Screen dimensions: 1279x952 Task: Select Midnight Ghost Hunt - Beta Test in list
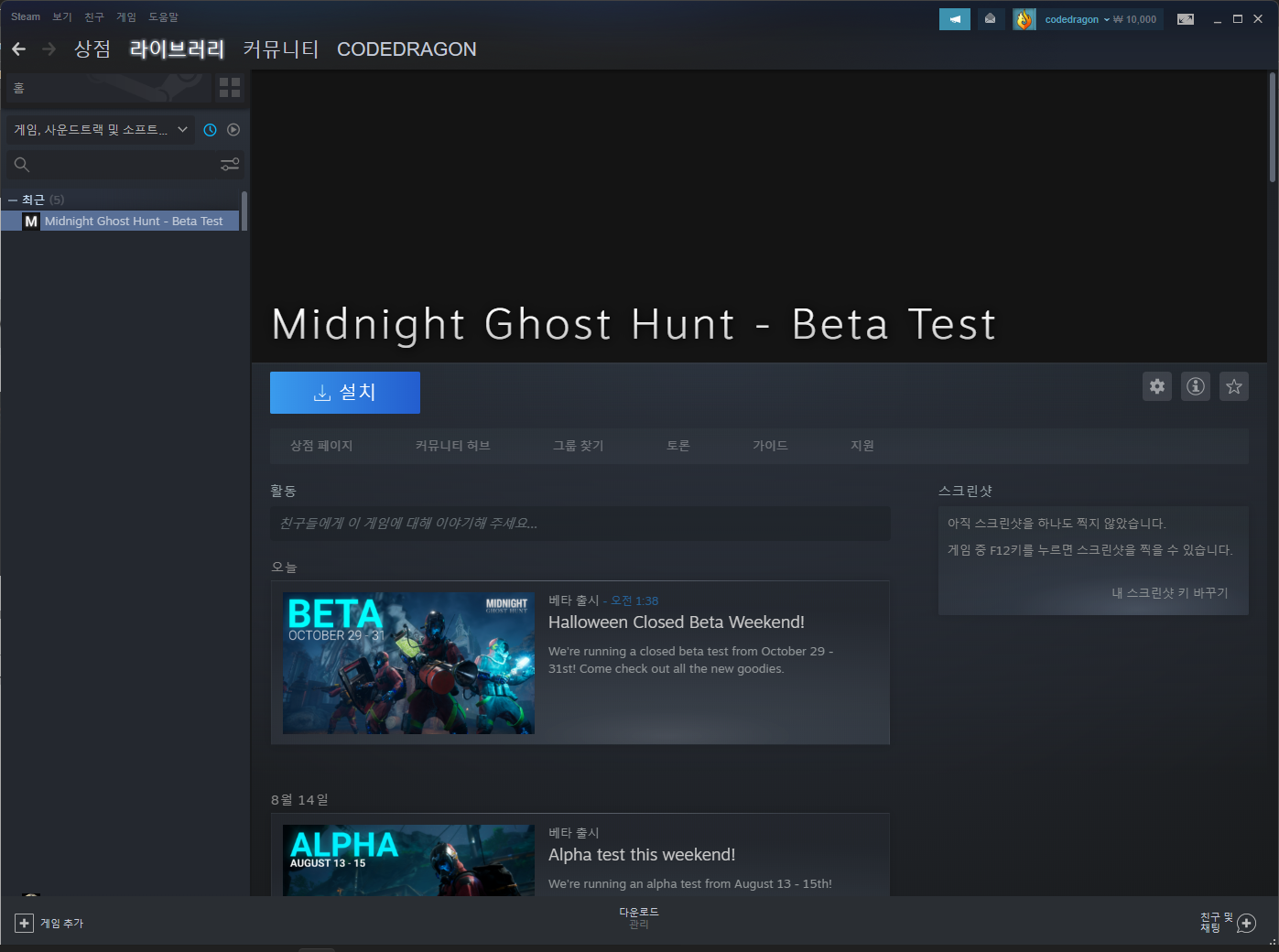click(120, 222)
